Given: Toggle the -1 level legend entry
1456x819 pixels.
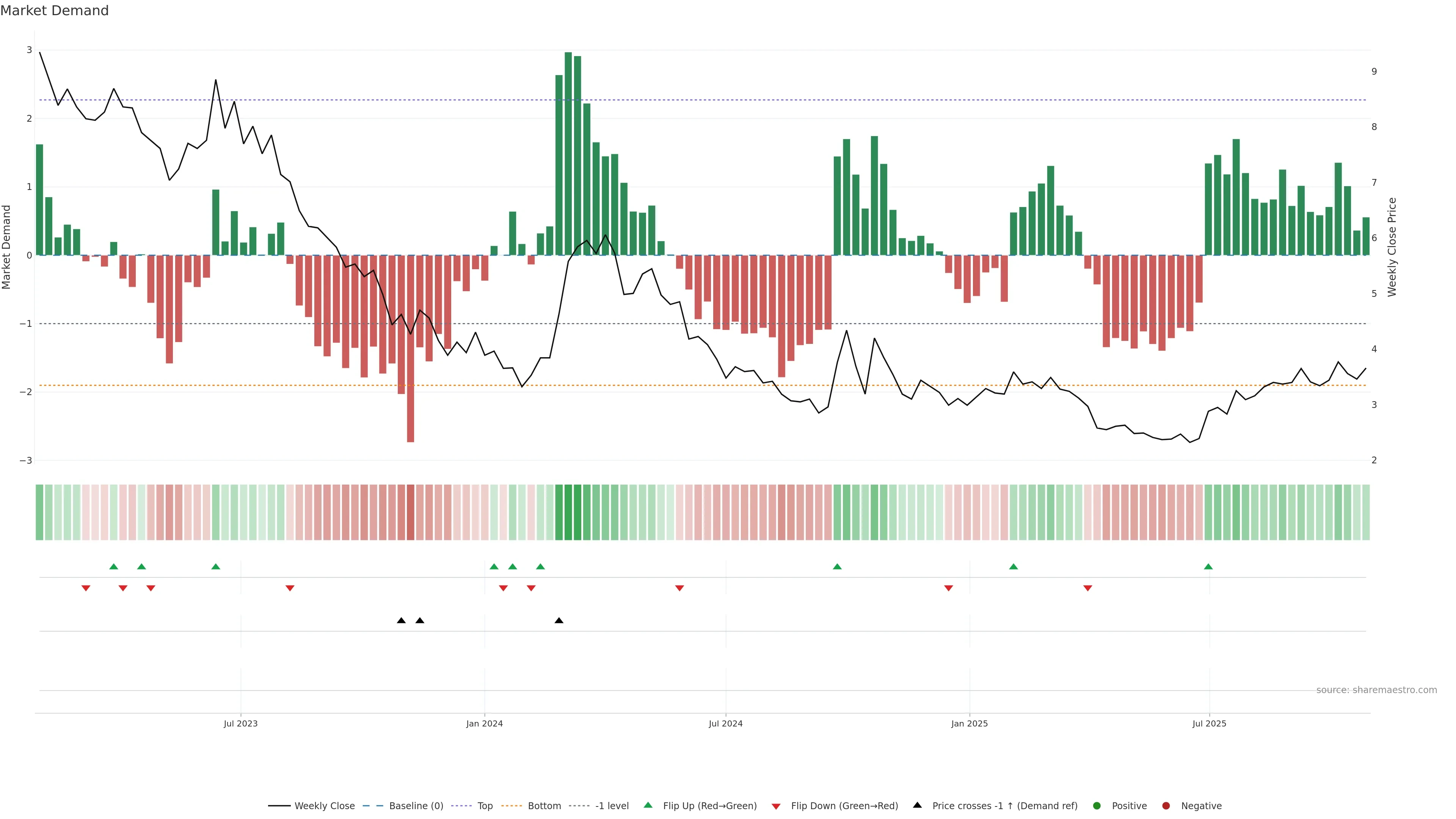Looking at the screenshot, I should [x=612, y=805].
